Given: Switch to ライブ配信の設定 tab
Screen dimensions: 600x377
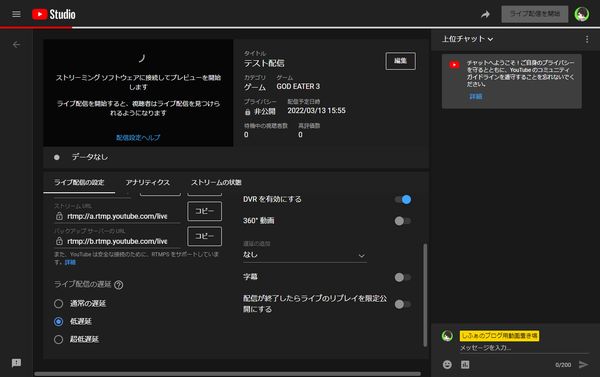Looking at the screenshot, I should point(79,183).
